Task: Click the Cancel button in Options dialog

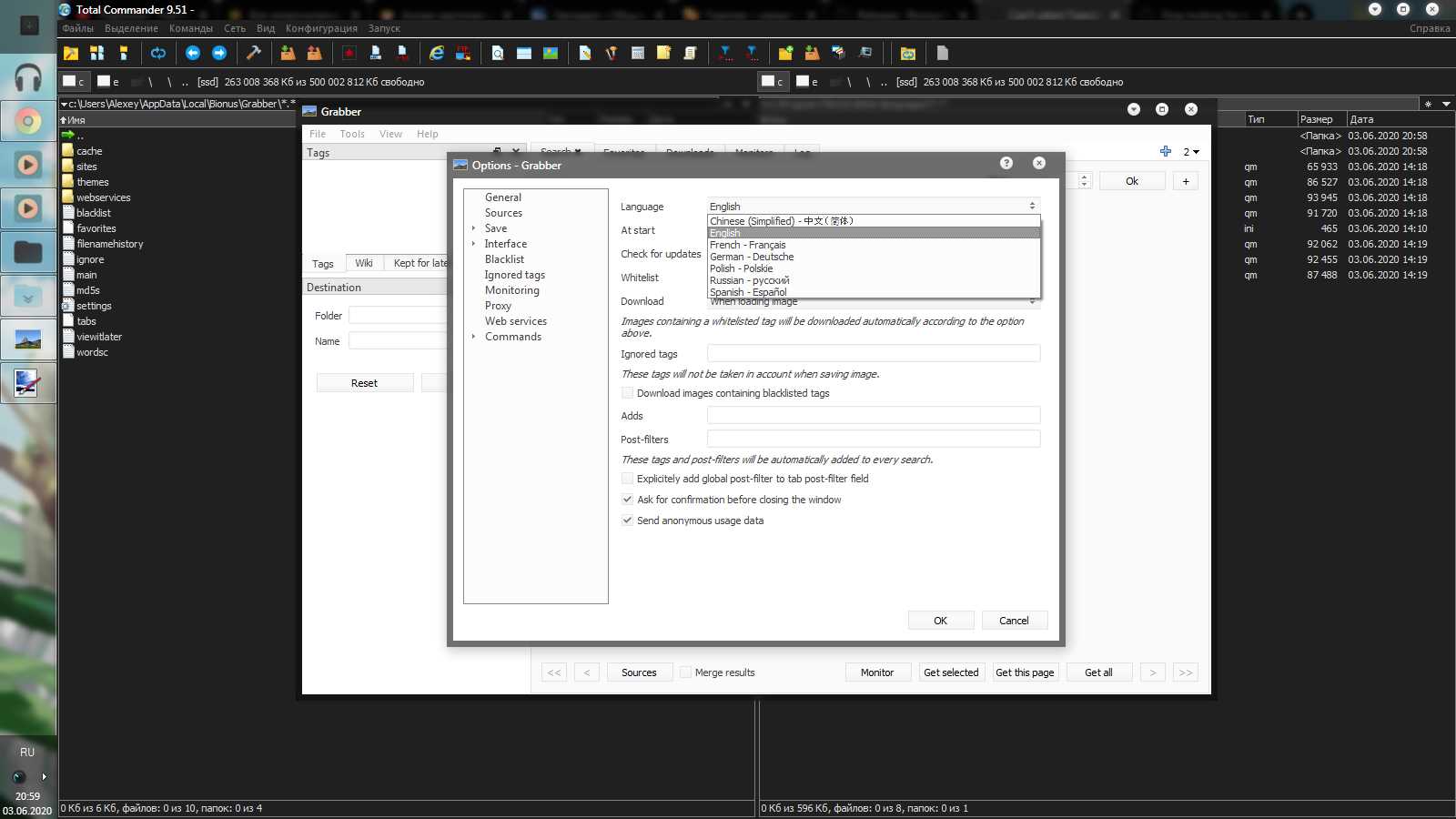Action: click(1014, 621)
